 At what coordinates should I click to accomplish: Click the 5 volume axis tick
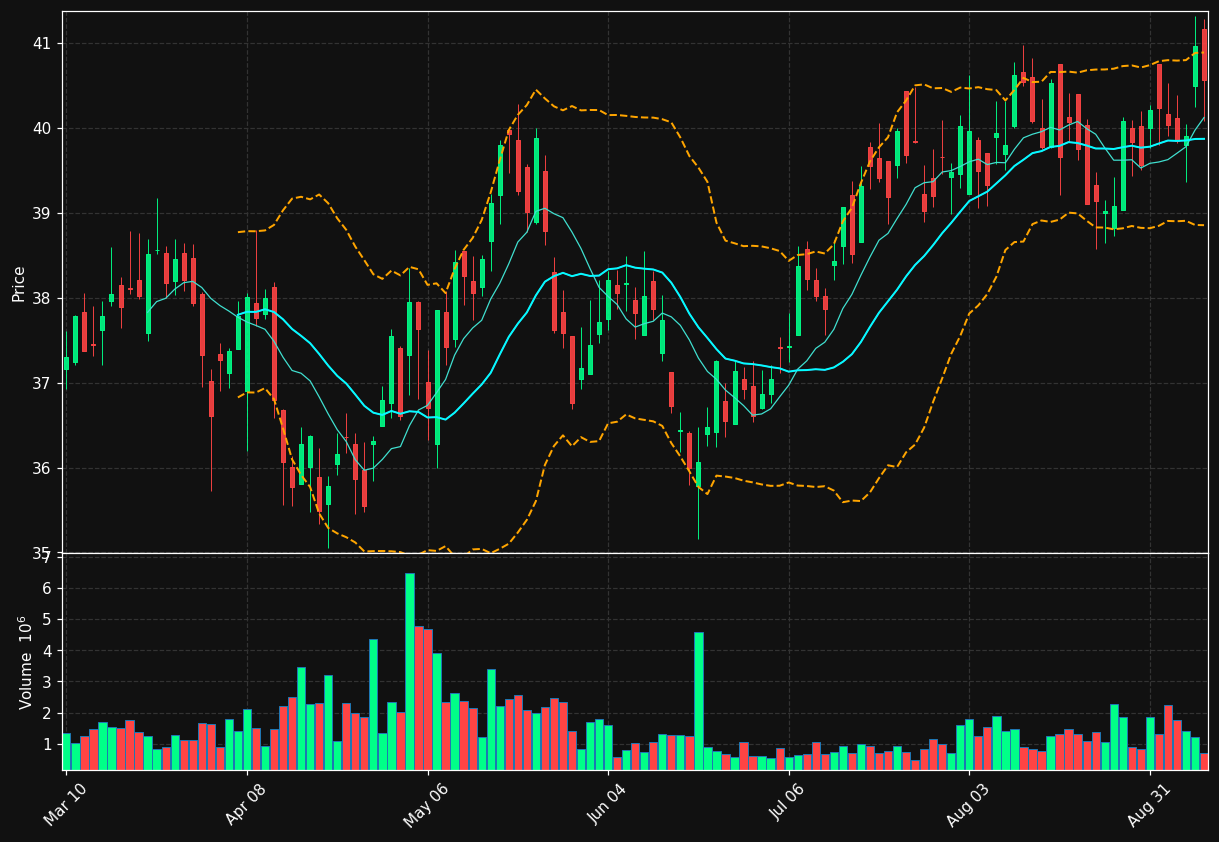[x=45, y=620]
